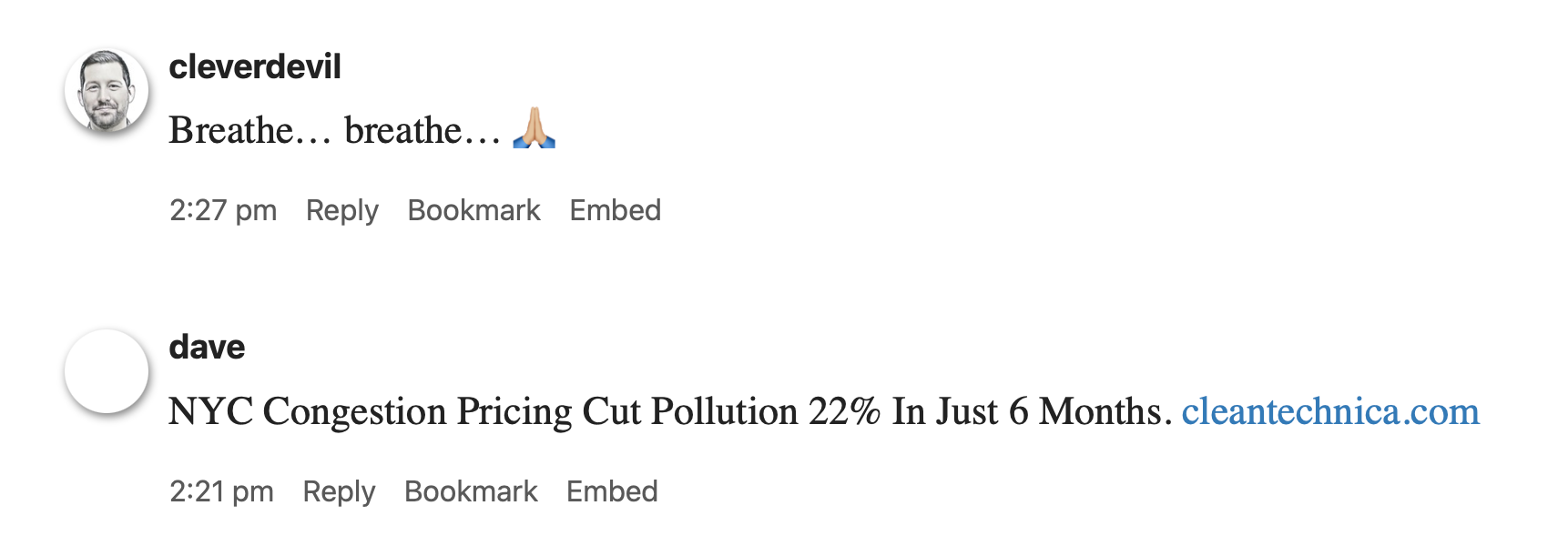Bookmark dave's congestion pricing post

tap(470, 490)
